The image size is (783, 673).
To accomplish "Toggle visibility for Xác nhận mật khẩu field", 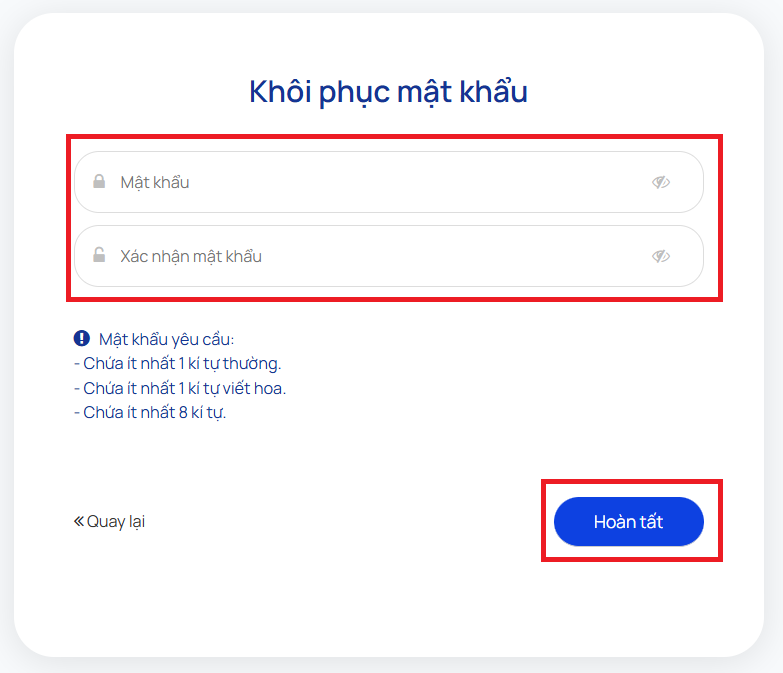I will pos(661,256).
